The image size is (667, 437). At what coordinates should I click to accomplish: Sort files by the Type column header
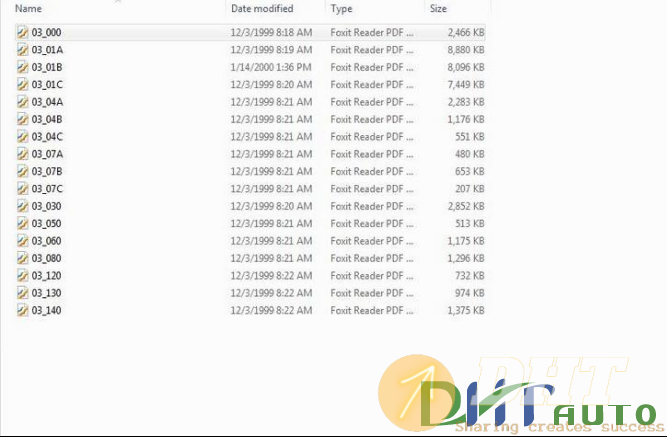pos(342,9)
